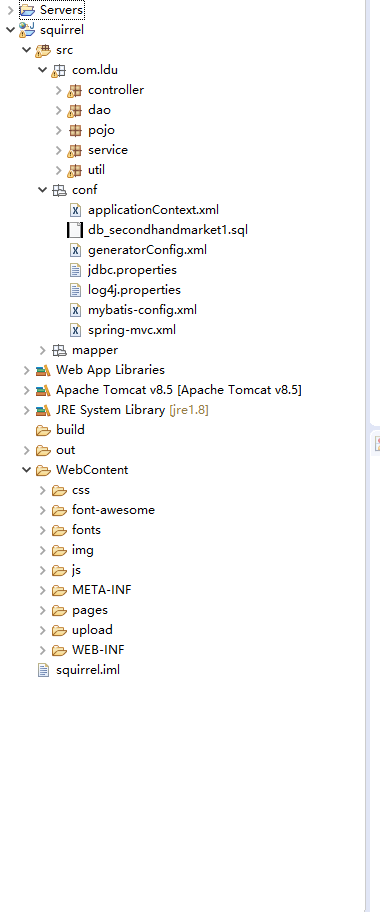Image resolution: width=380 pixels, height=912 pixels.
Task: Select the db_secondhandmarket1.sql label
Action: (168, 230)
